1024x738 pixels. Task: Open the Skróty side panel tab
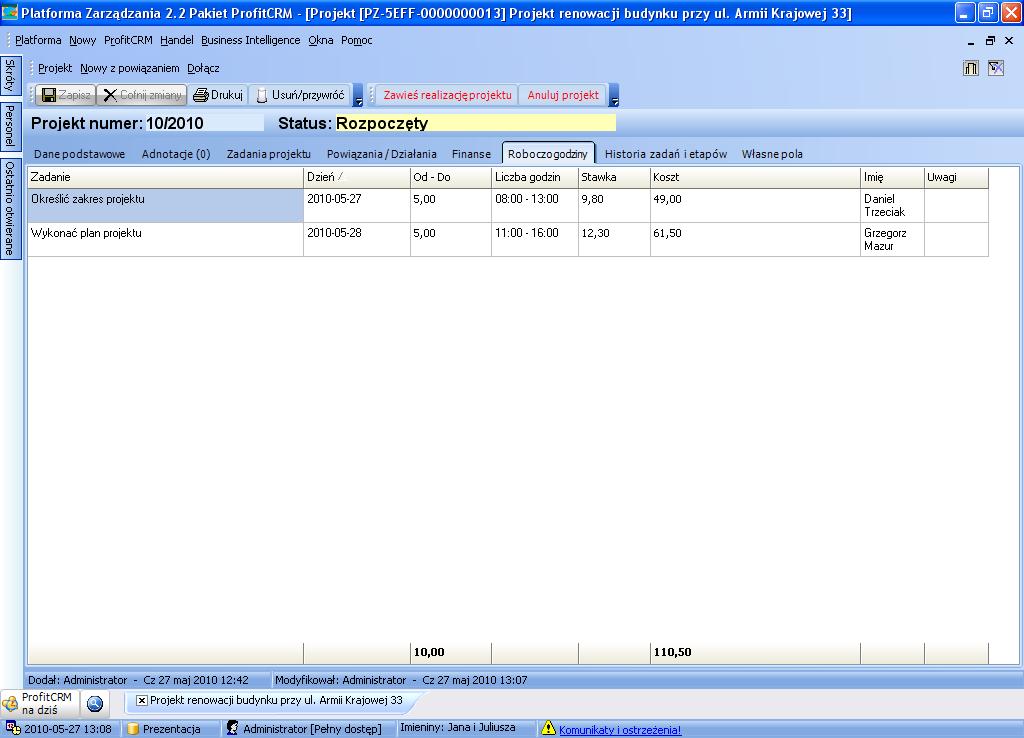pyautogui.click(x=10, y=76)
